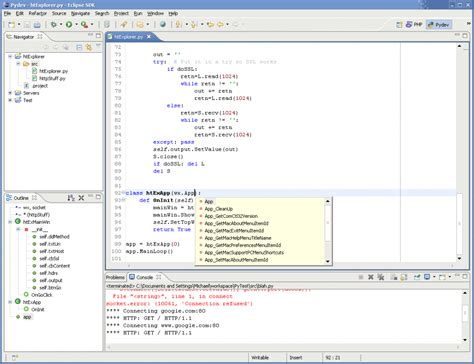Launch Debug with the bug icon
Image resolution: width=474 pixels, height=364 pixels.
coord(53,25)
